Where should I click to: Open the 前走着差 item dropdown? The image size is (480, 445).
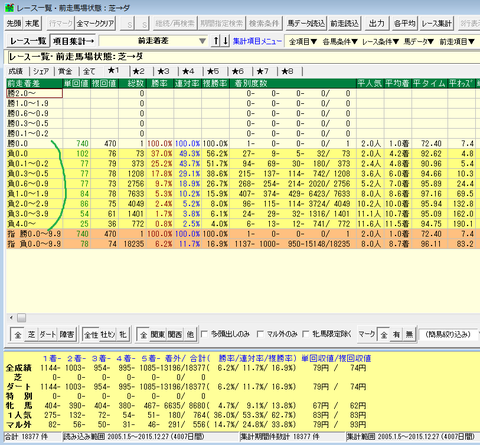coord(153,41)
